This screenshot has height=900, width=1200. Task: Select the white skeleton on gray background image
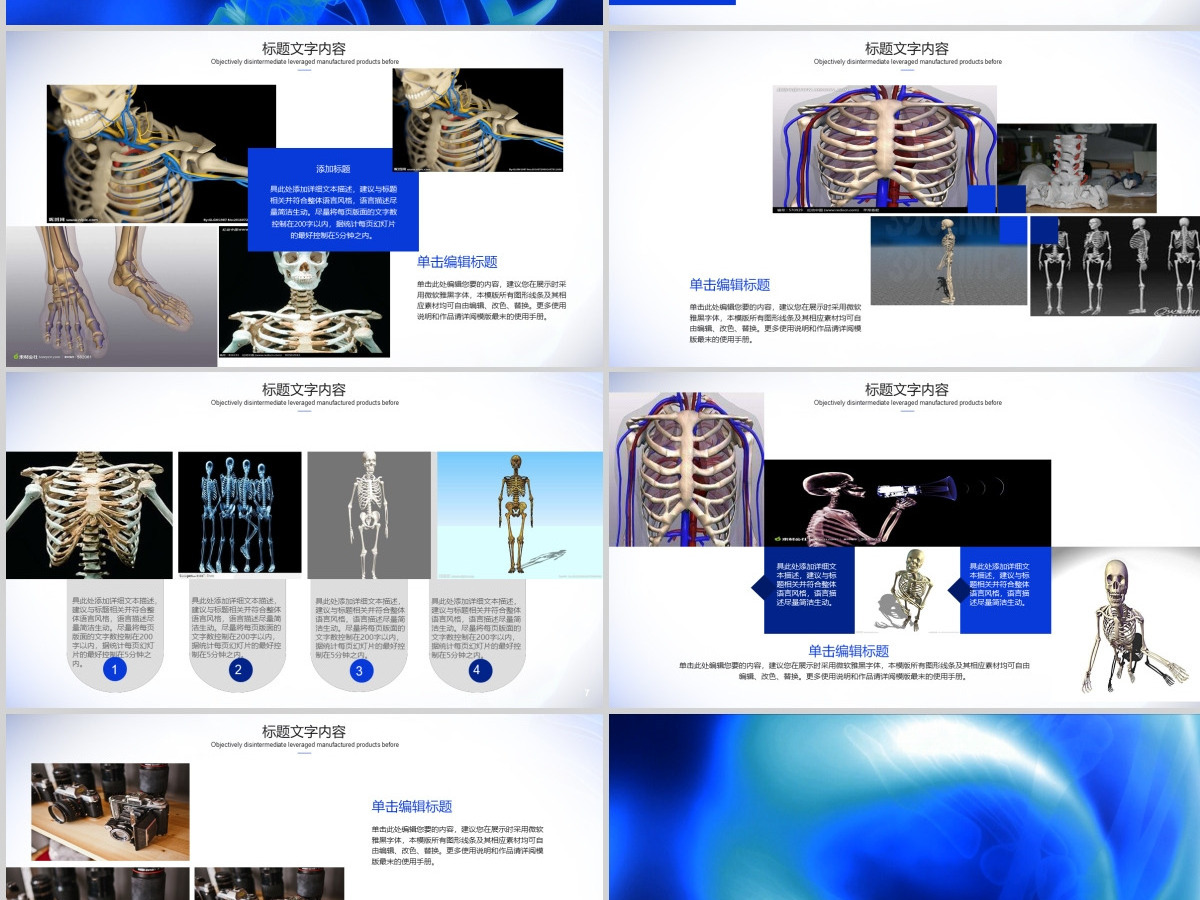pyautogui.click(x=369, y=515)
